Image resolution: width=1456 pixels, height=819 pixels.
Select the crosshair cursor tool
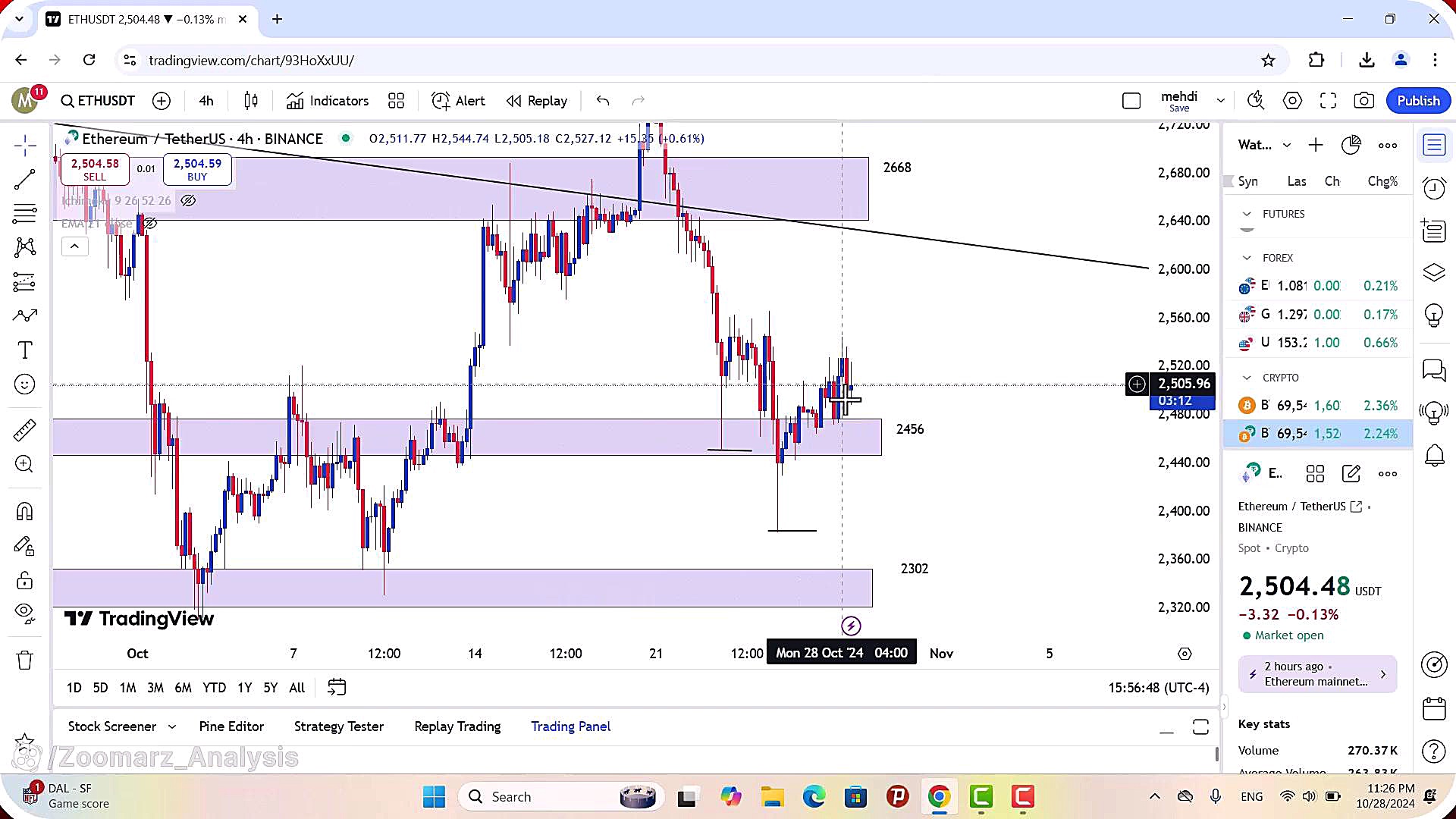pyautogui.click(x=25, y=146)
